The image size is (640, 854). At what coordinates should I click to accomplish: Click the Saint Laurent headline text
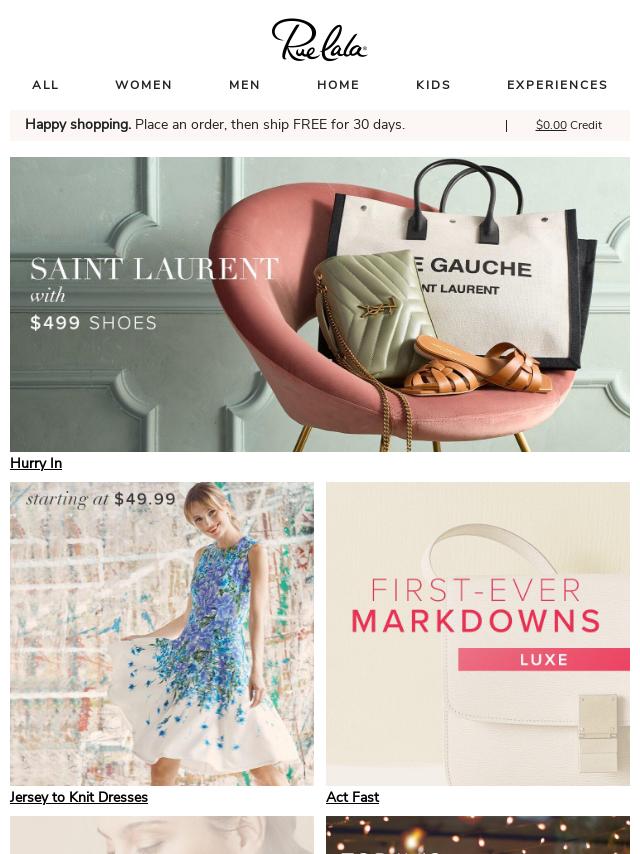coord(155,269)
